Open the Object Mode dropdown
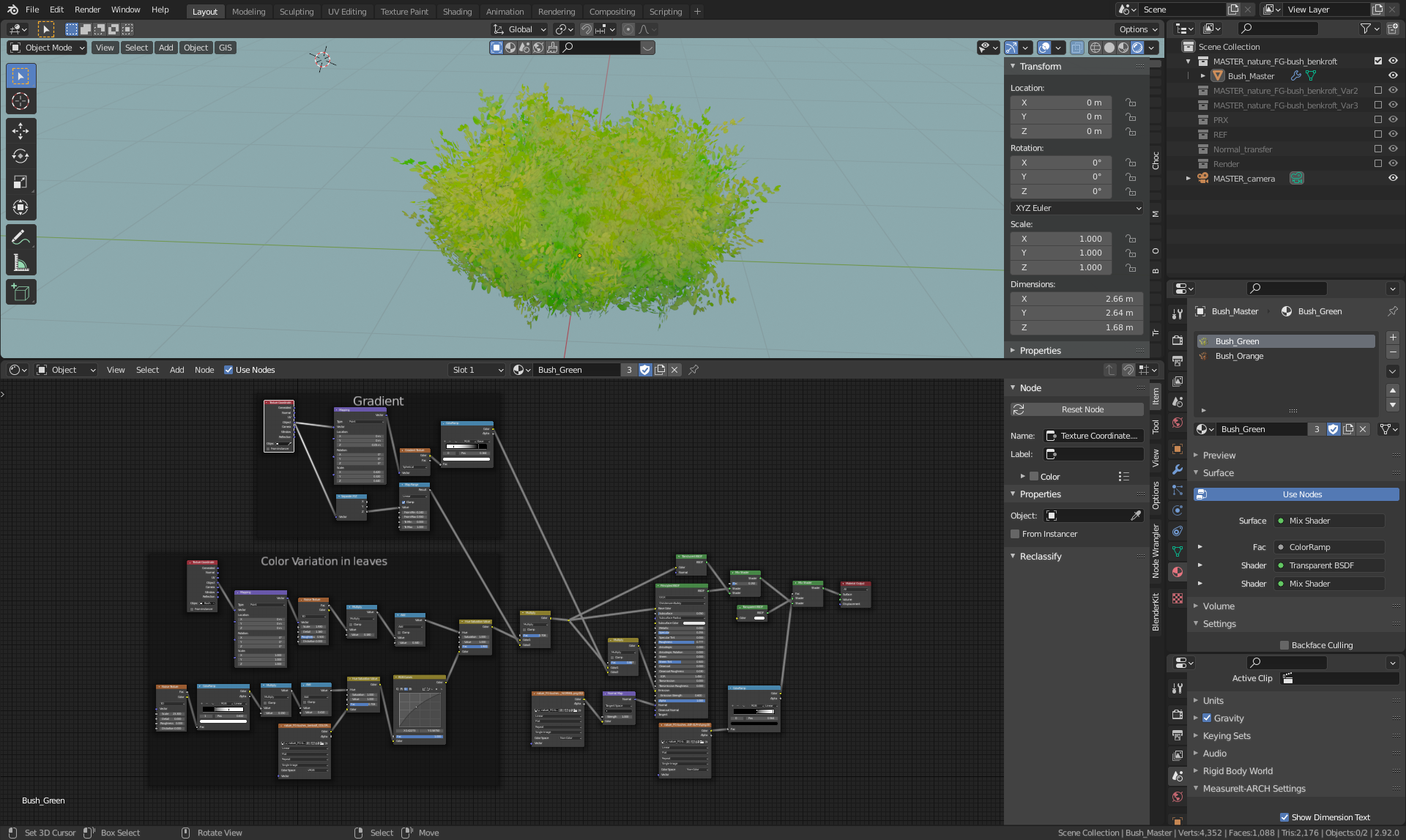1406x840 pixels. (x=47, y=48)
